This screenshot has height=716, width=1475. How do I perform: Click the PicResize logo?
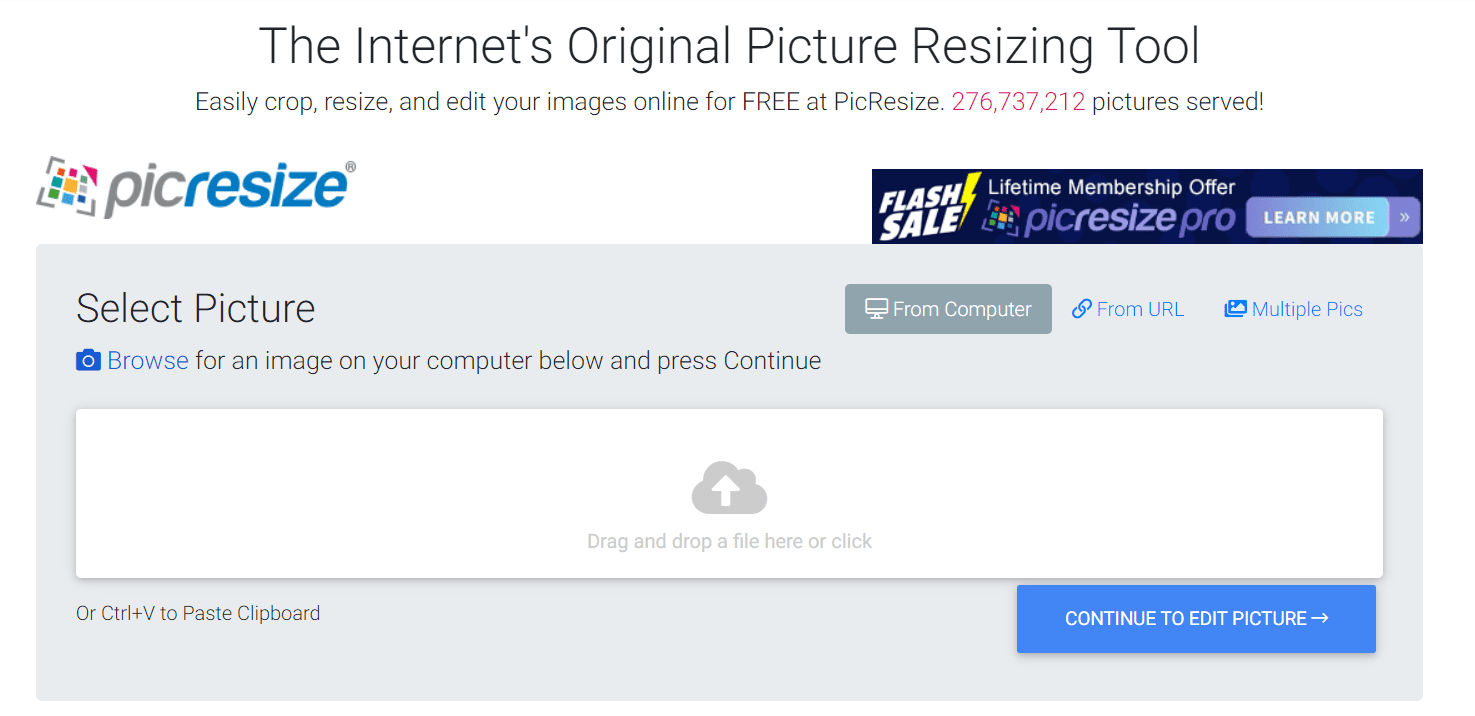point(196,188)
